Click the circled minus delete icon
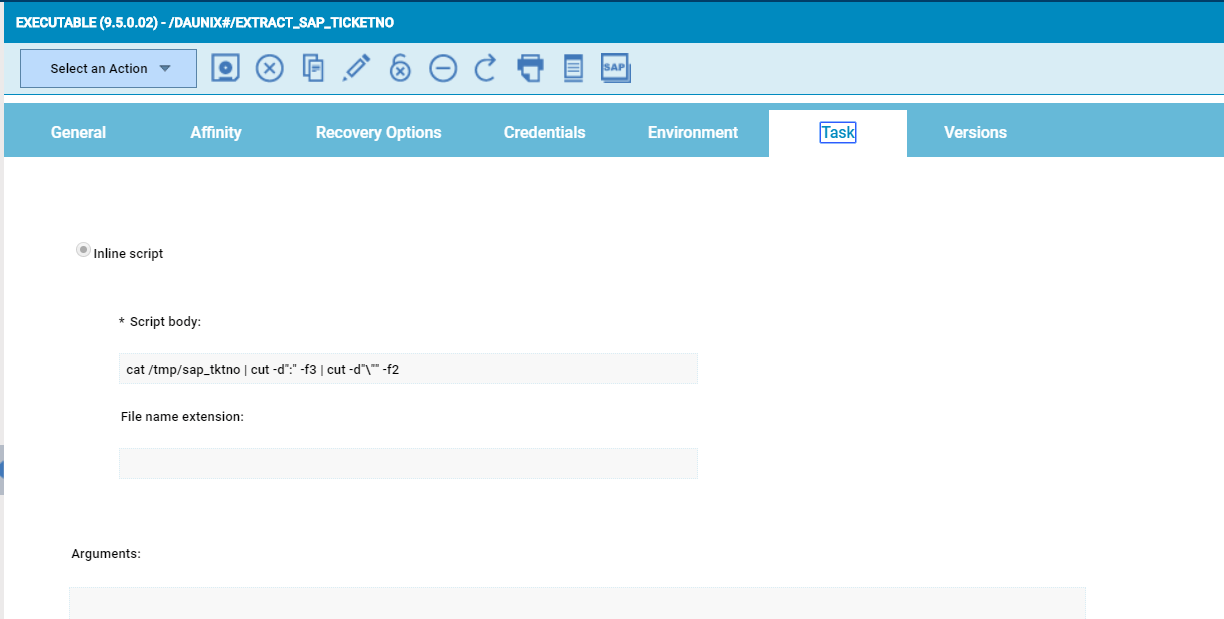Image resolution: width=1224 pixels, height=619 pixels. coord(443,68)
